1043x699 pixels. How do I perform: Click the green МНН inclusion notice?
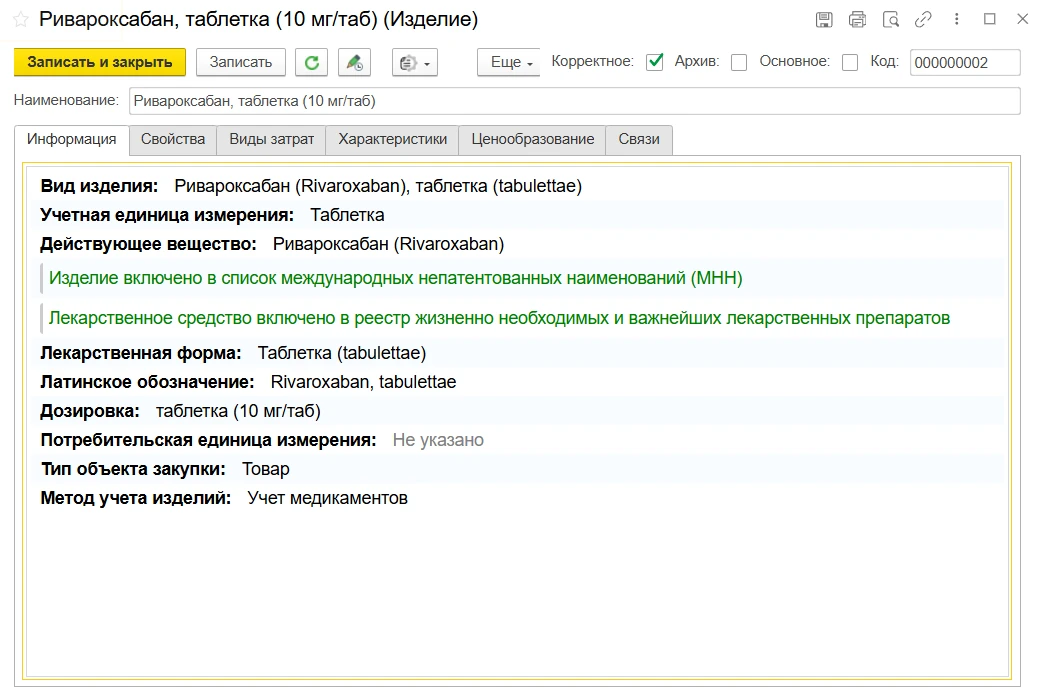pos(396,278)
